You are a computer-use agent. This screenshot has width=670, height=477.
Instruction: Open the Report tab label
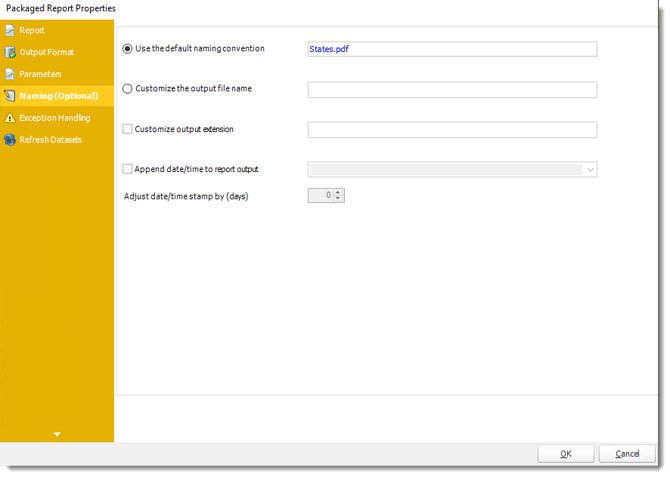pyautogui.click(x=32, y=30)
